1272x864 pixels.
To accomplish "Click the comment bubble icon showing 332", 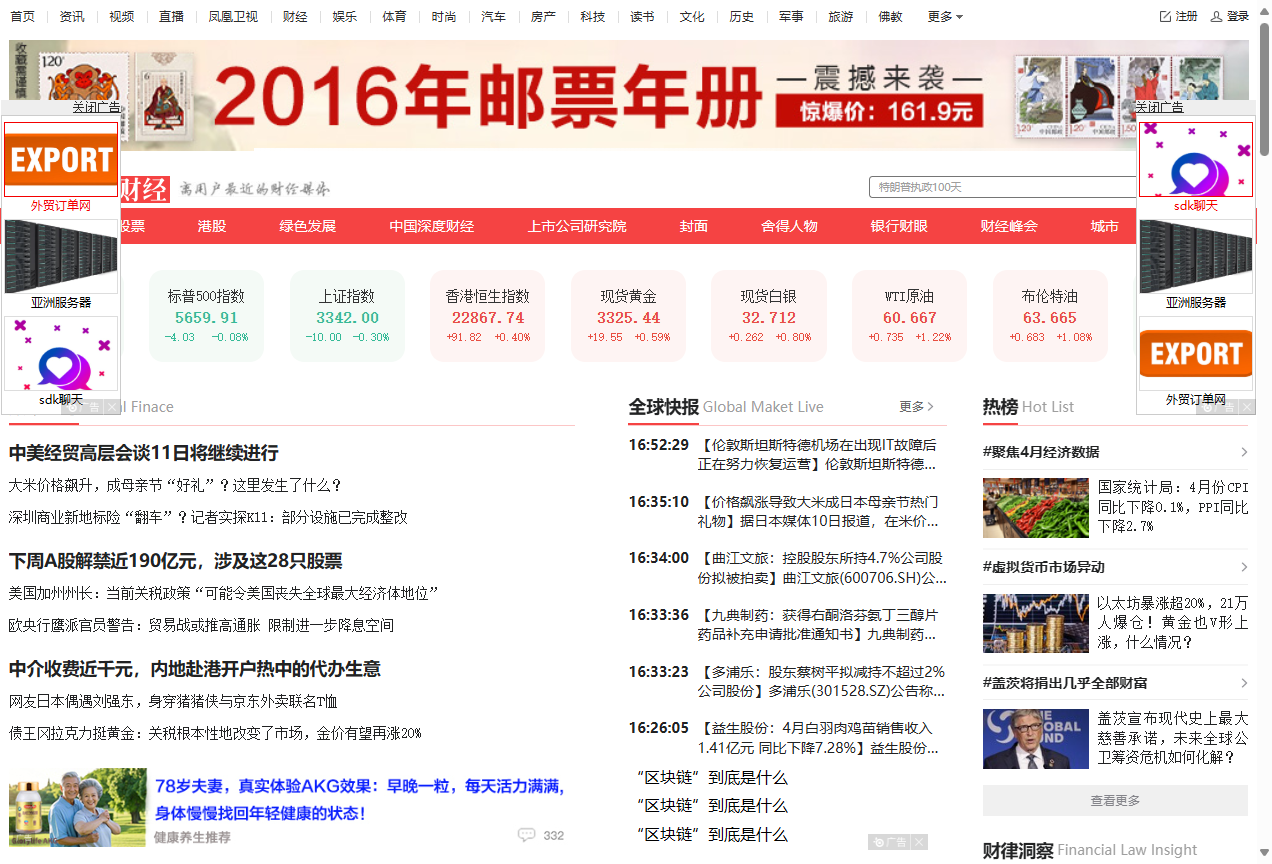I will coord(527,835).
